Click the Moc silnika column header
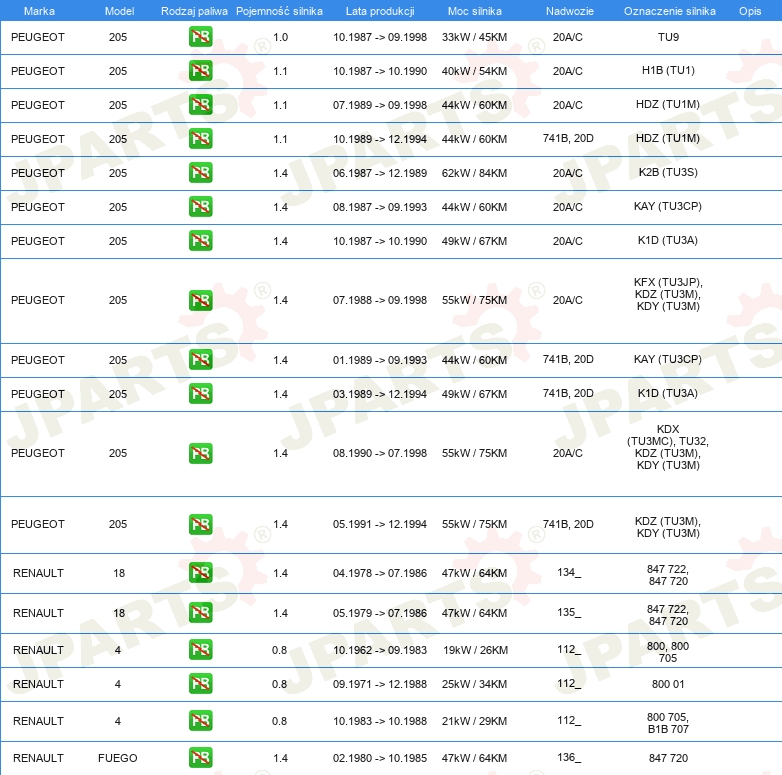This screenshot has width=782, height=775. [475, 11]
